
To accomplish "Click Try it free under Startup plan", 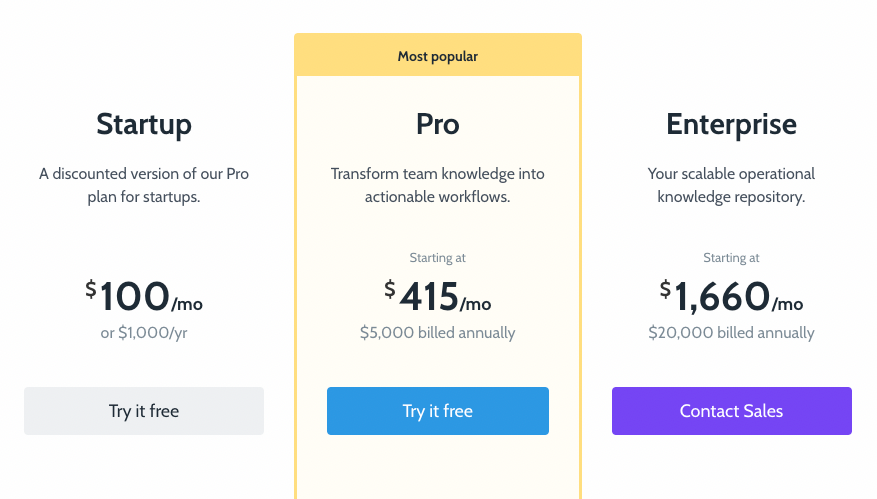I will pyautogui.click(x=144, y=411).
